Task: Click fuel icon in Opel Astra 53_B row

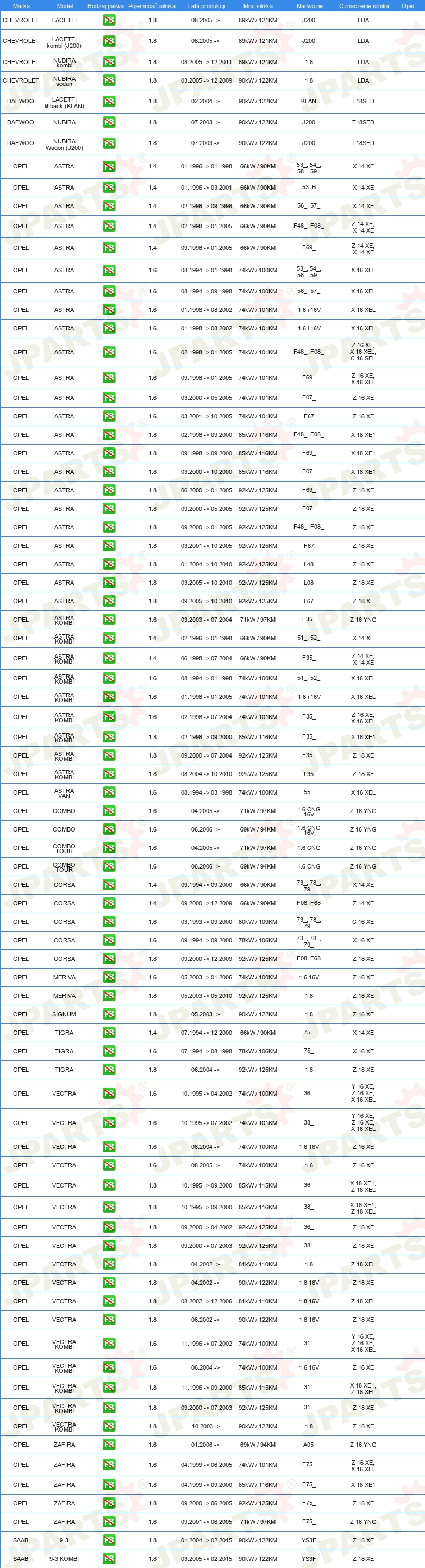Action: [109, 188]
